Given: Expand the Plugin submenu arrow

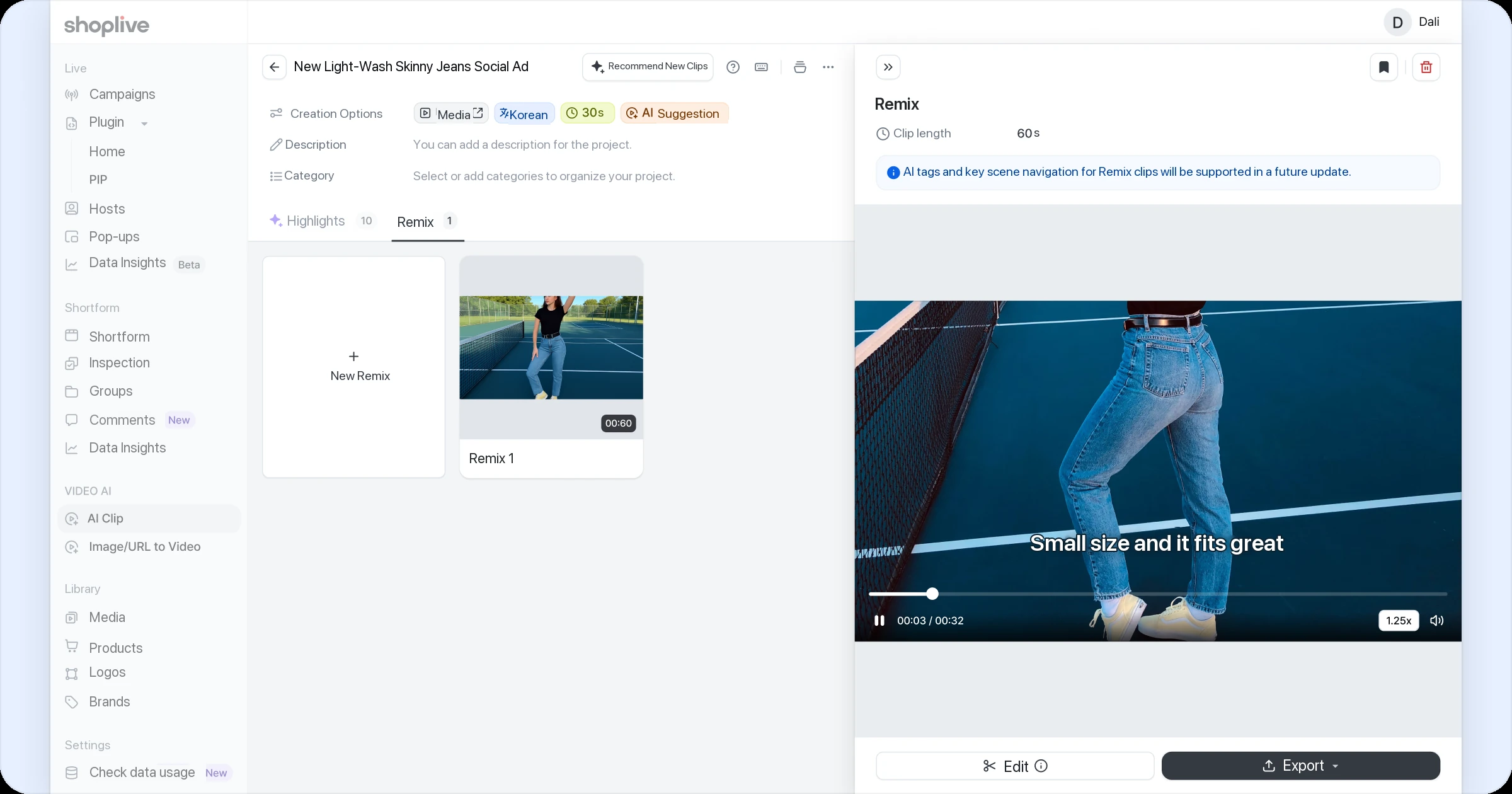Looking at the screenshot, I should click(x=144, y=124).
